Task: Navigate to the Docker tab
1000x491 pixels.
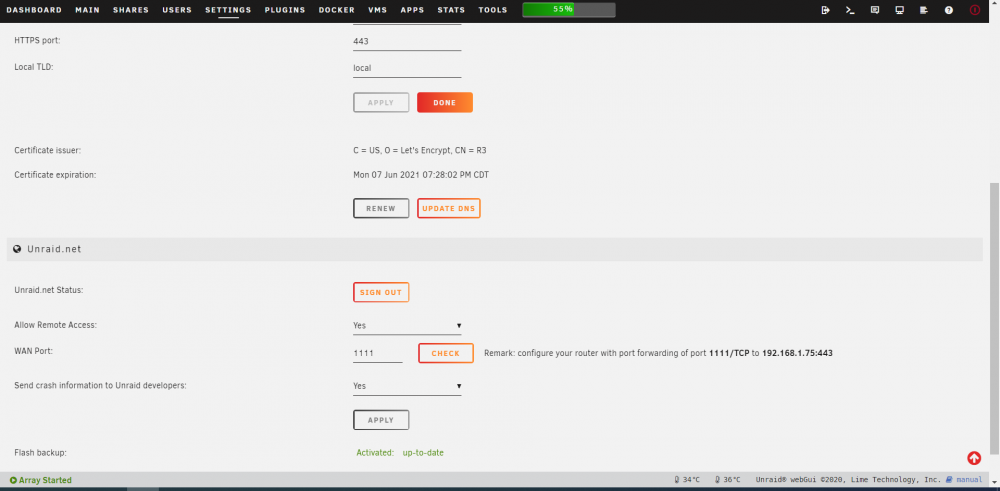Action: [x=337, y=10]
